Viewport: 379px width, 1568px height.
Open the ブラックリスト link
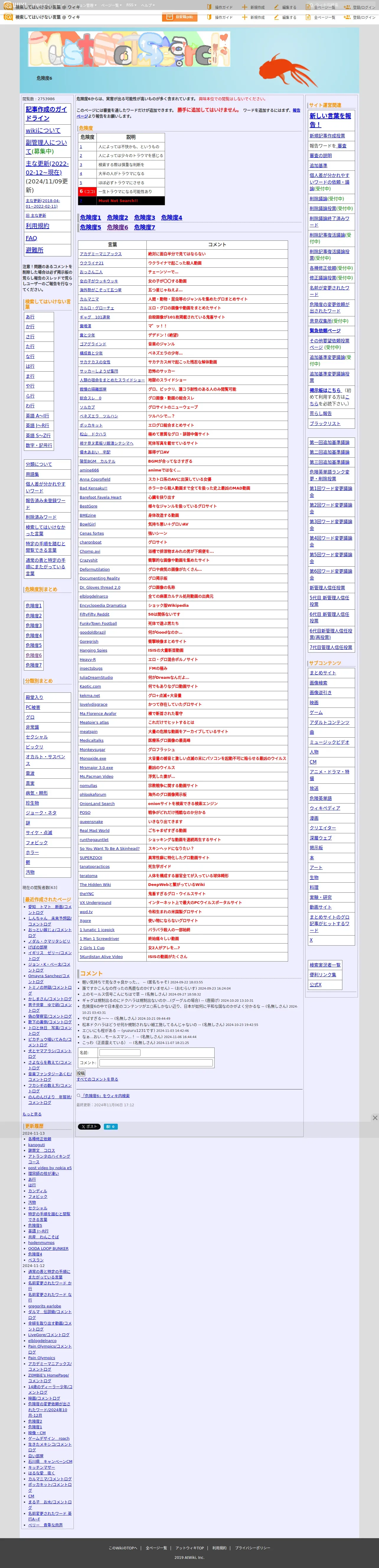coord(325,424)
